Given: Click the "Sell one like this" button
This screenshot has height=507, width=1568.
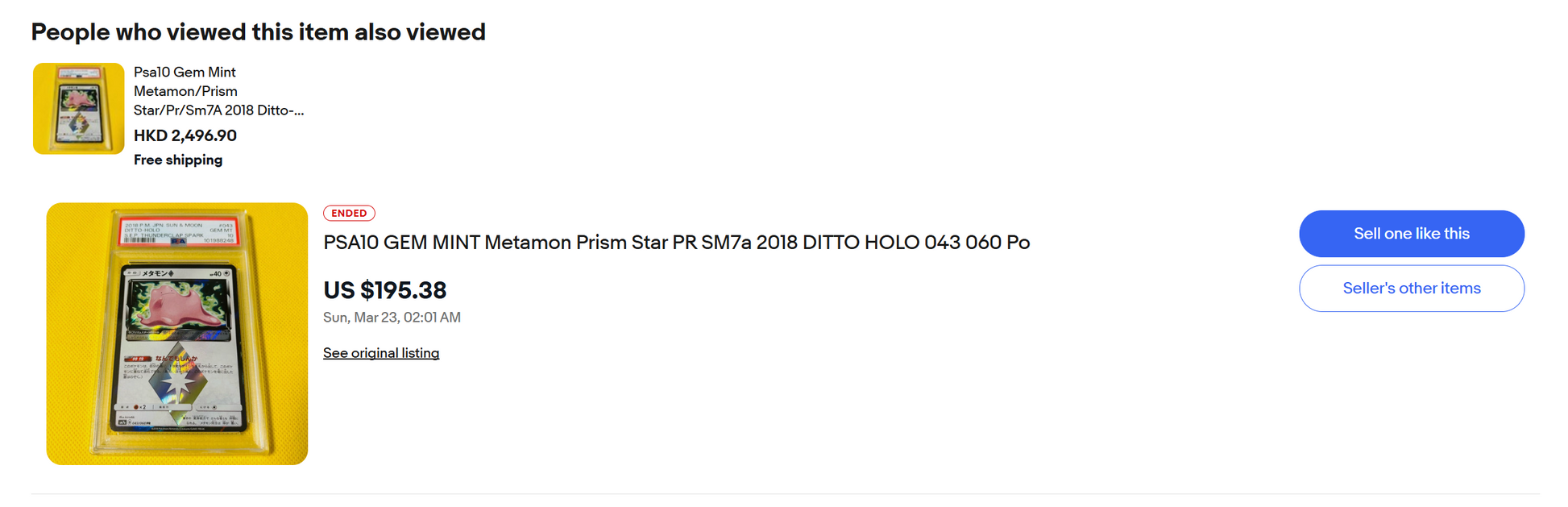Looking at the screenshot, I should 1411,234.
